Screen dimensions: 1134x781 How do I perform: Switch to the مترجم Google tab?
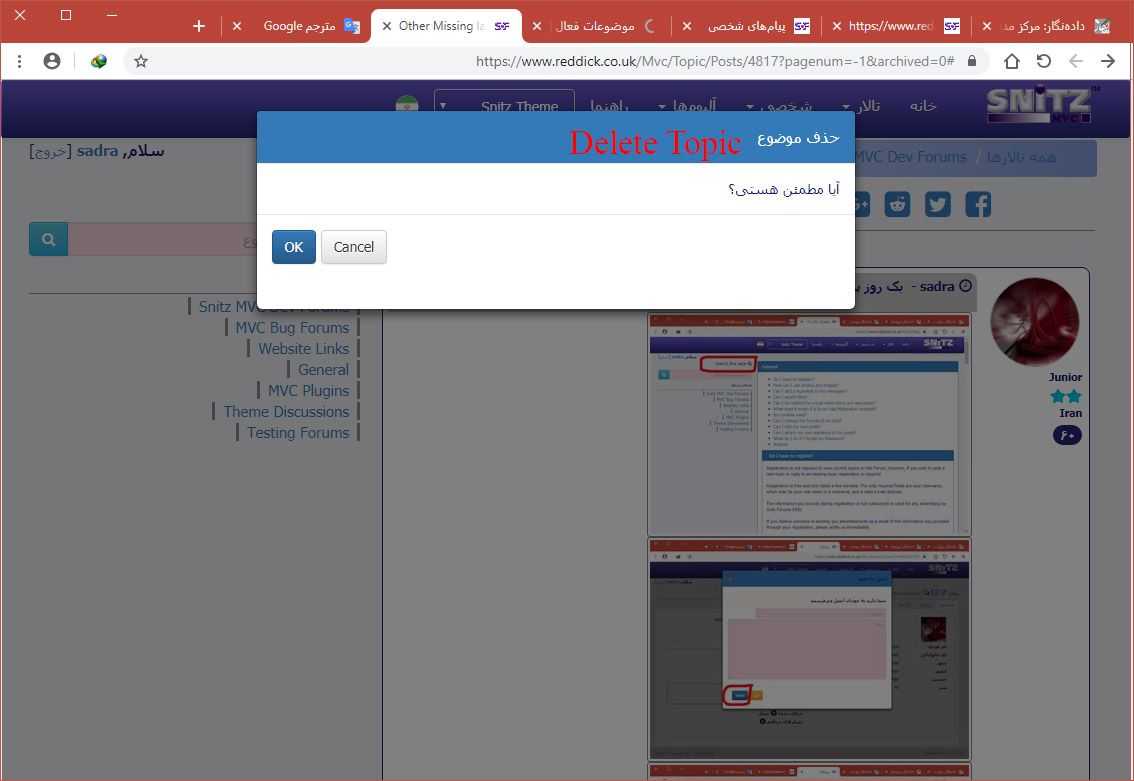300,26
